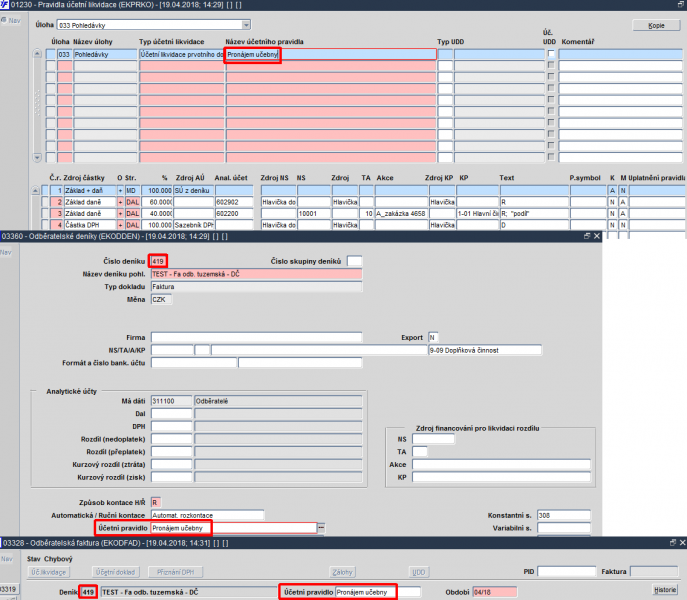This screenshot has width=687, height=600.
Task: Click the Typ účetní likvidace field in the first row
Action: [182, 54]
